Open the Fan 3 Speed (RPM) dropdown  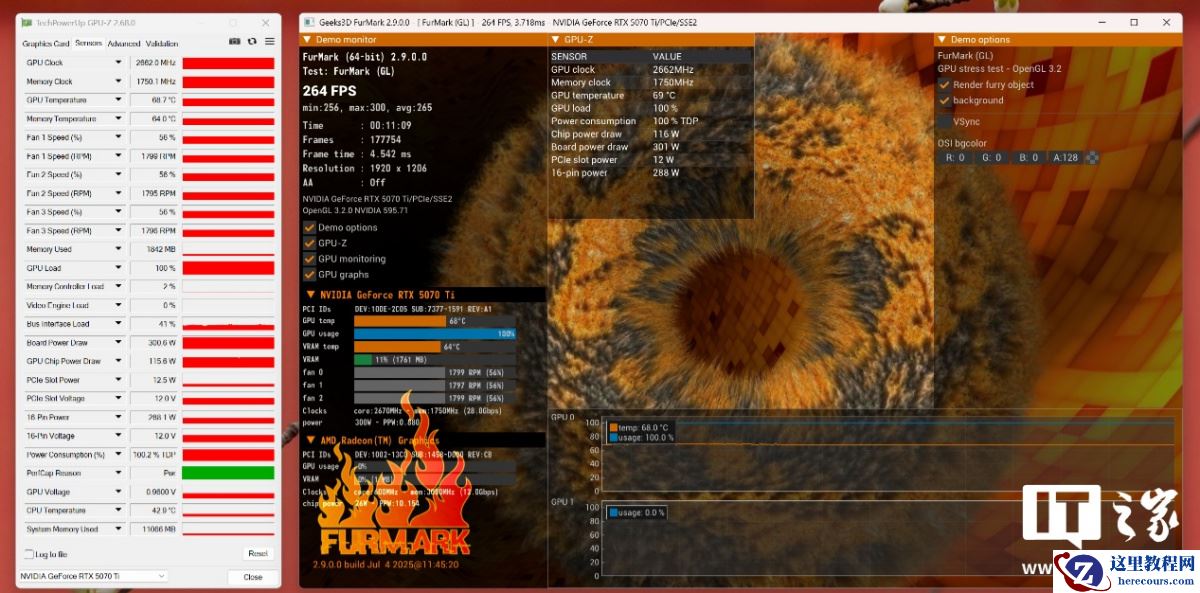click(119, 230)
